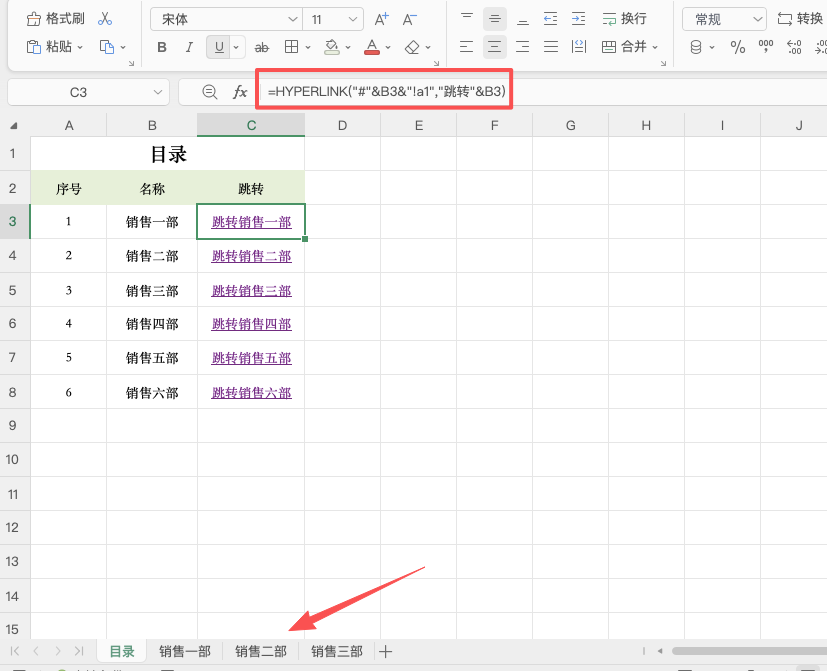Click the link 跳转销售一部

tap(252, 222)
